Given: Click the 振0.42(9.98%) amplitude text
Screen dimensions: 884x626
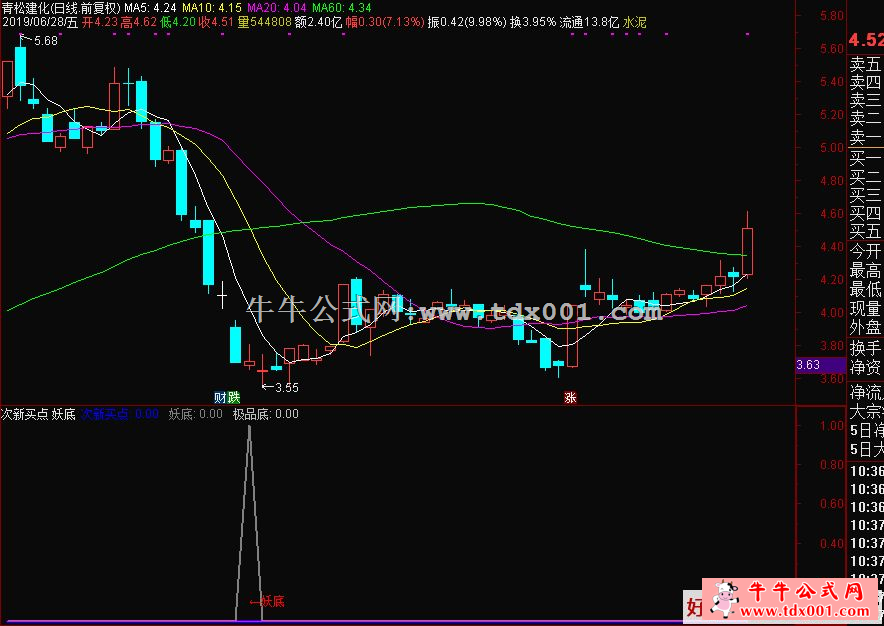Looking at the screenshot, I should (467, 22).
